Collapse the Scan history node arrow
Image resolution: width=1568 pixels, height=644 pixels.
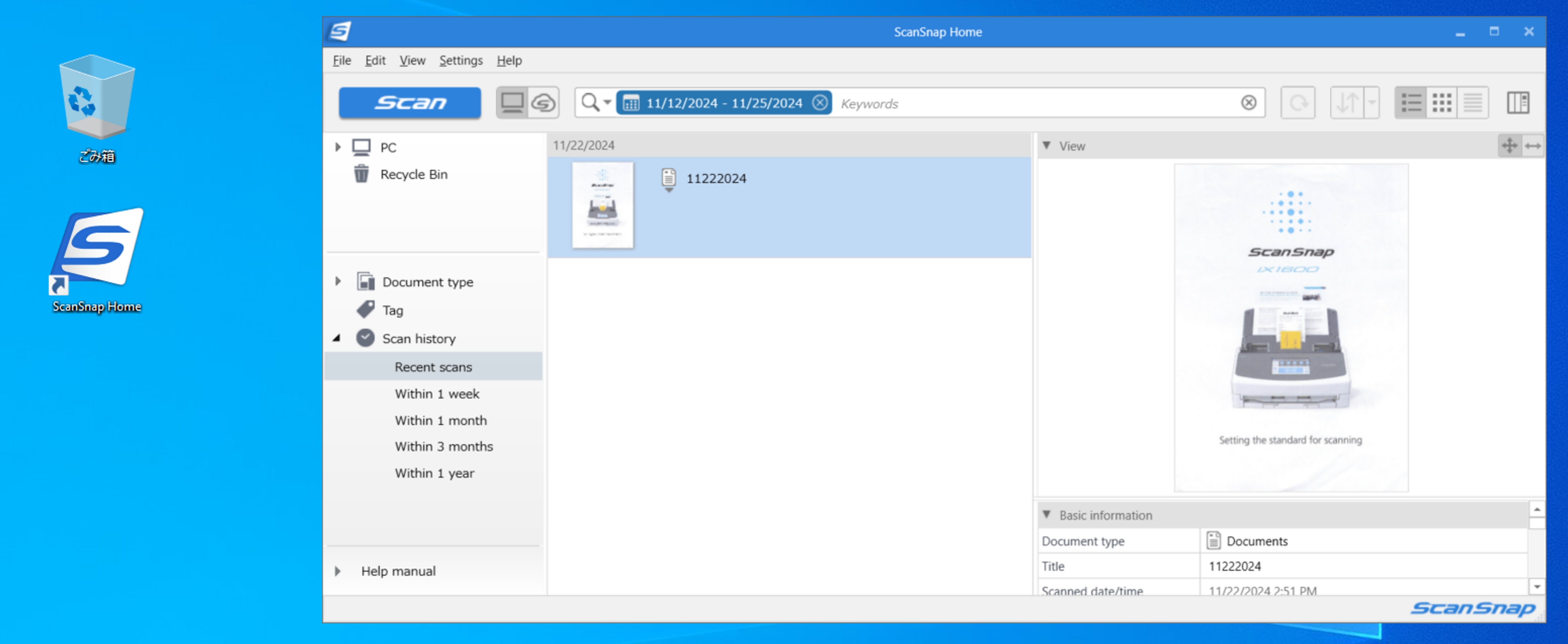[x=337, y=338]
